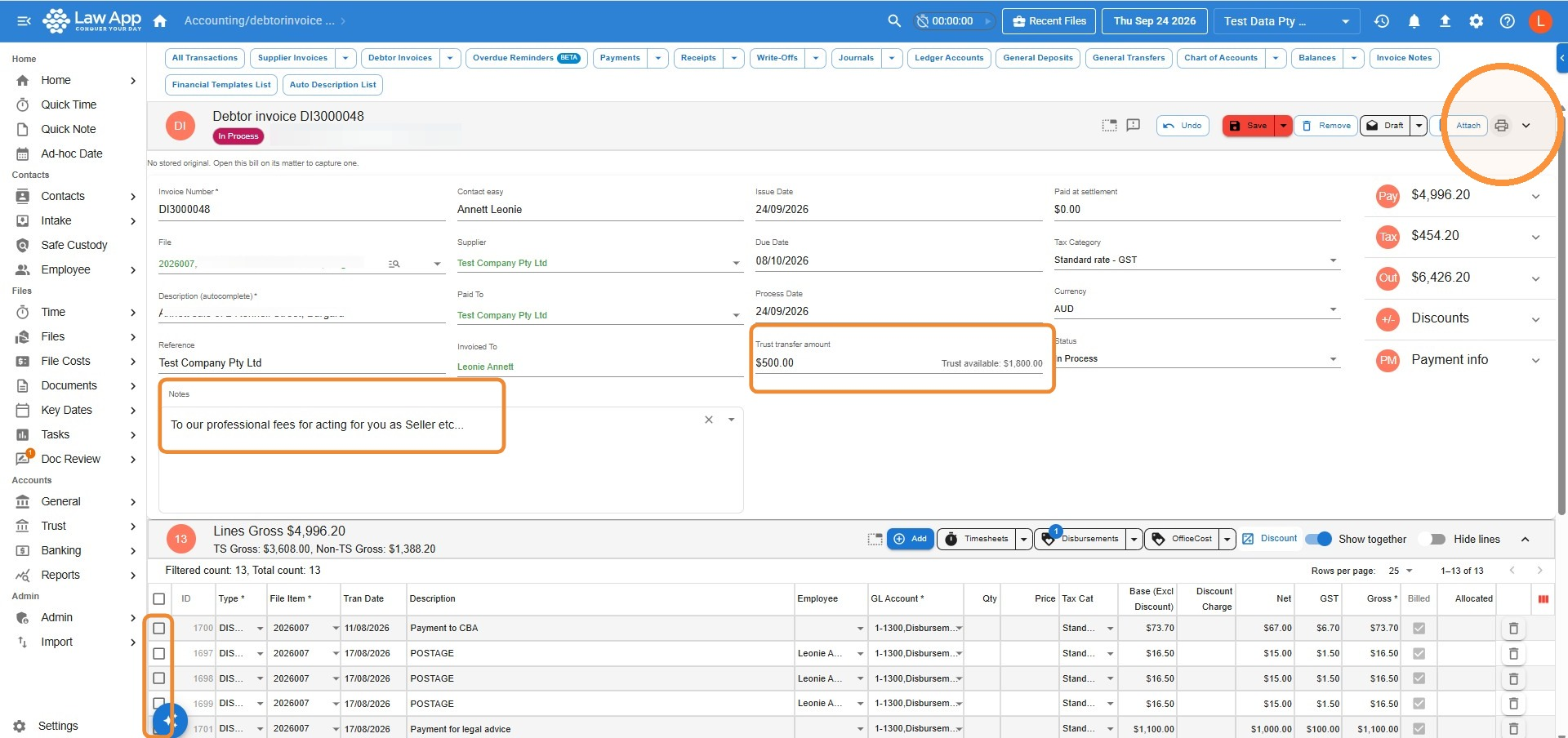Open the Save button dropdown arrow
1568x738 pixels.
click(1284, 126)
